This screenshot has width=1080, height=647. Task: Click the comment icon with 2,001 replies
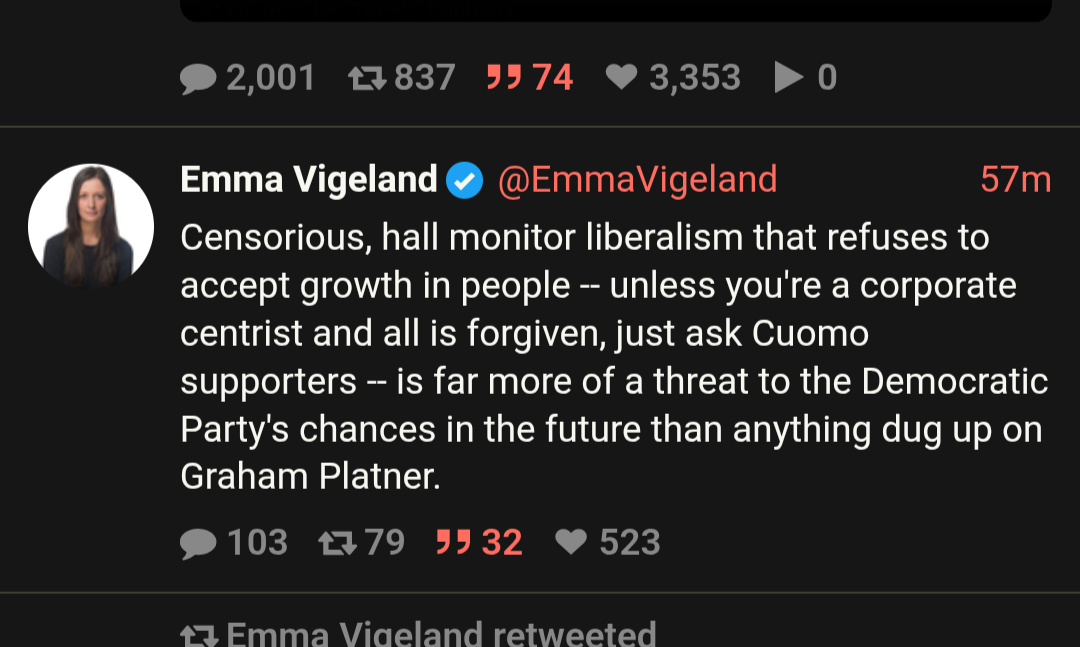pyautogui.click(x=198, y=78)
